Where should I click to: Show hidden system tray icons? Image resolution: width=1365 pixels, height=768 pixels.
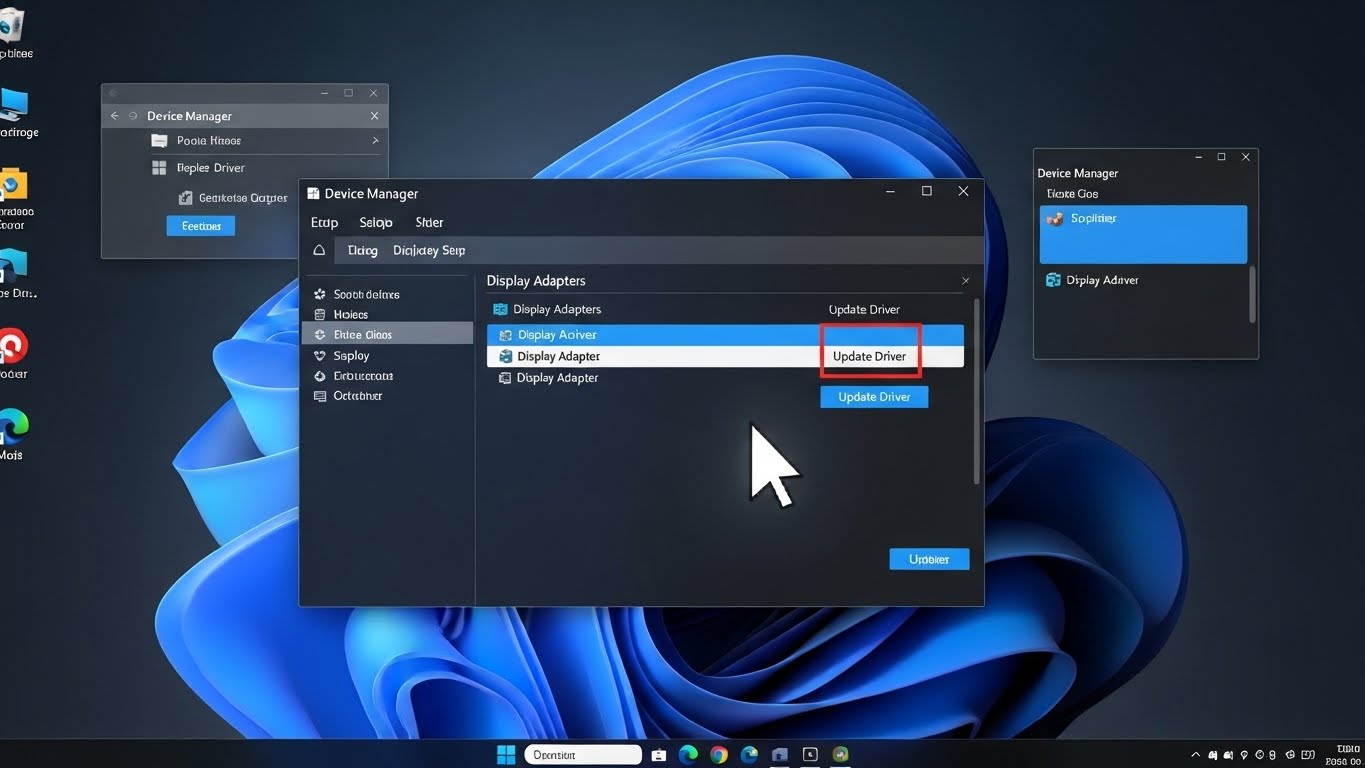1195,755
